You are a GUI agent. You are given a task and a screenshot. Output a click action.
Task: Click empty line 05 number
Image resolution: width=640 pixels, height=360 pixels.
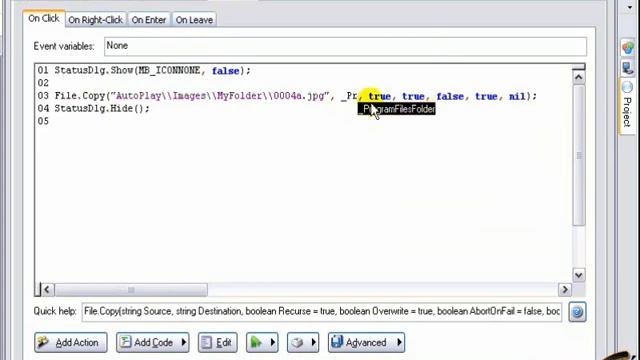(x=43, y=121)
